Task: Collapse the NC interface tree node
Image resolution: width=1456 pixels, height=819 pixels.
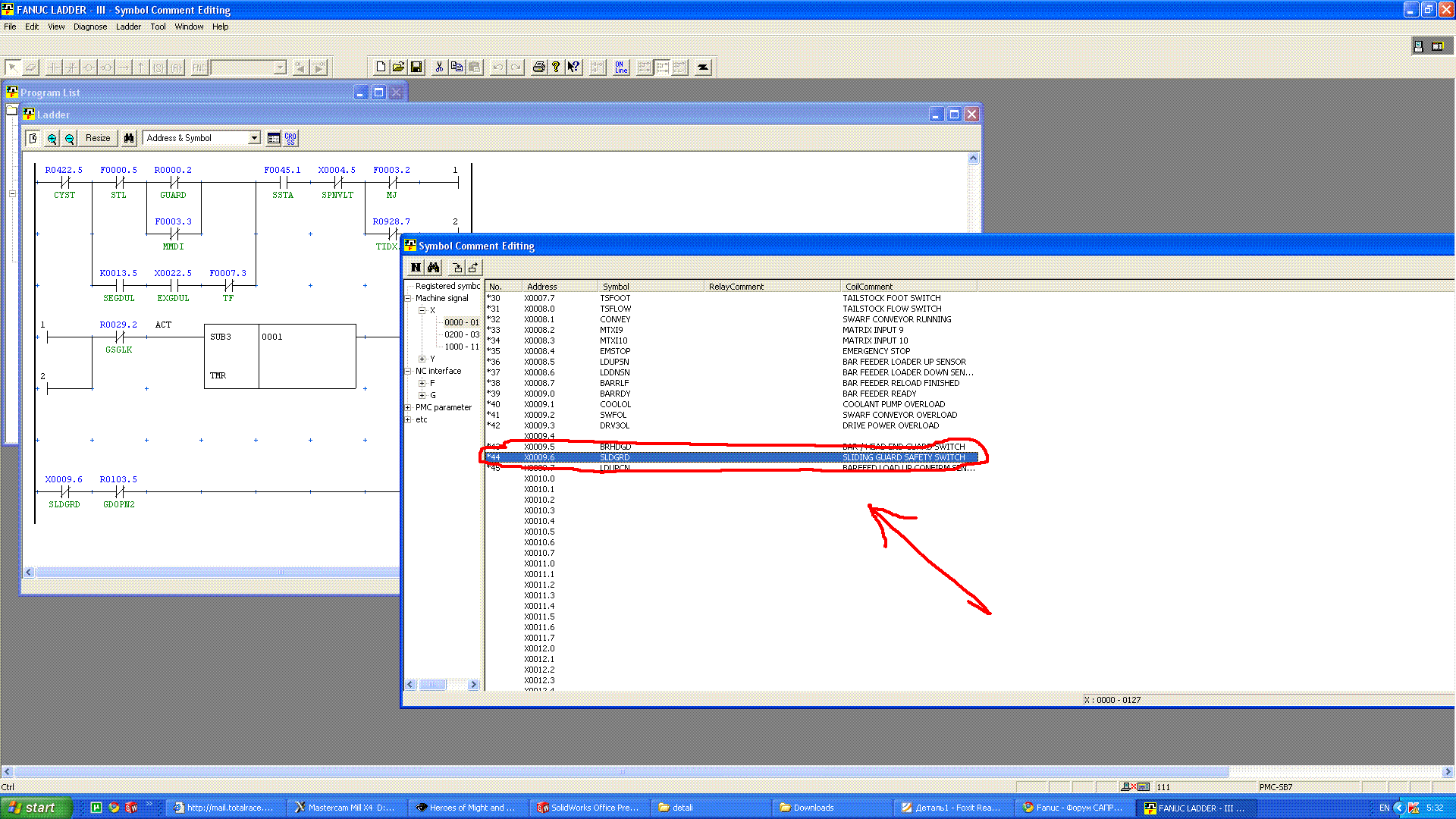Action: pos(408,372)
